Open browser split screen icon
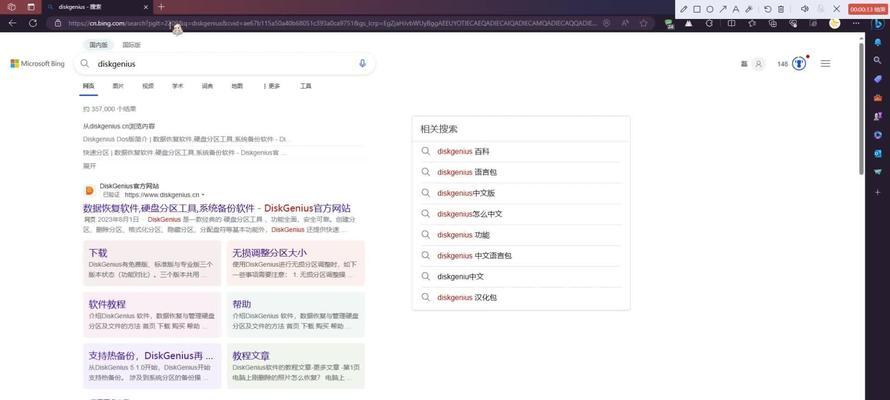This screenshot has width=890, height=400. (732, 23)
